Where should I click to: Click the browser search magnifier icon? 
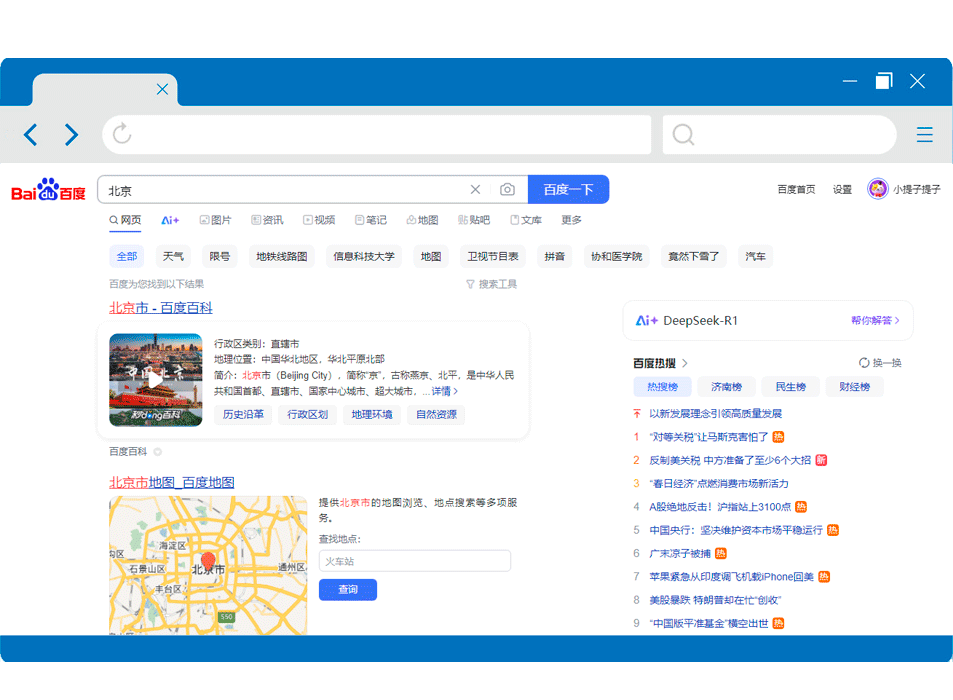pos(683,134)
